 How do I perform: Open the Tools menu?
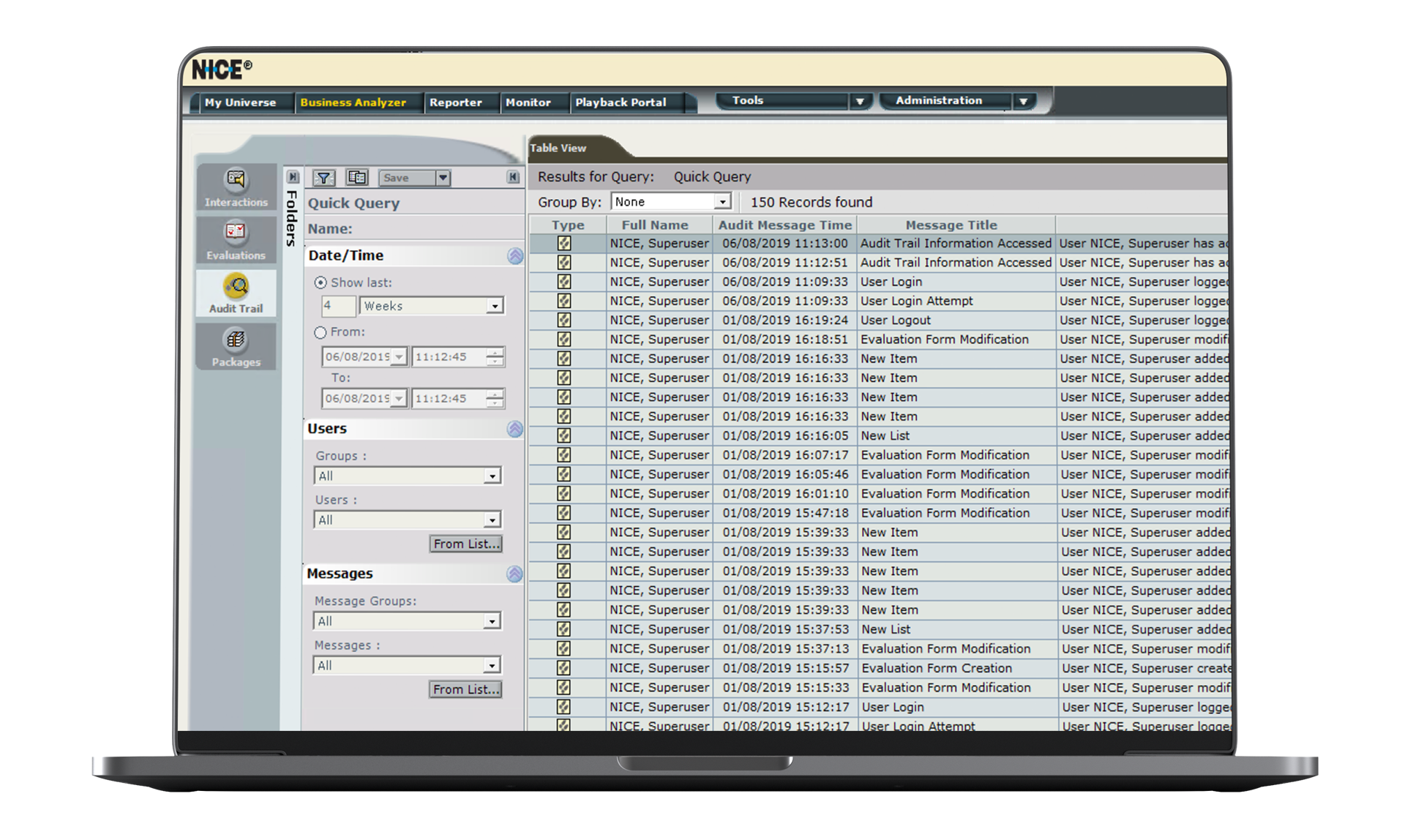click(793, 101)
